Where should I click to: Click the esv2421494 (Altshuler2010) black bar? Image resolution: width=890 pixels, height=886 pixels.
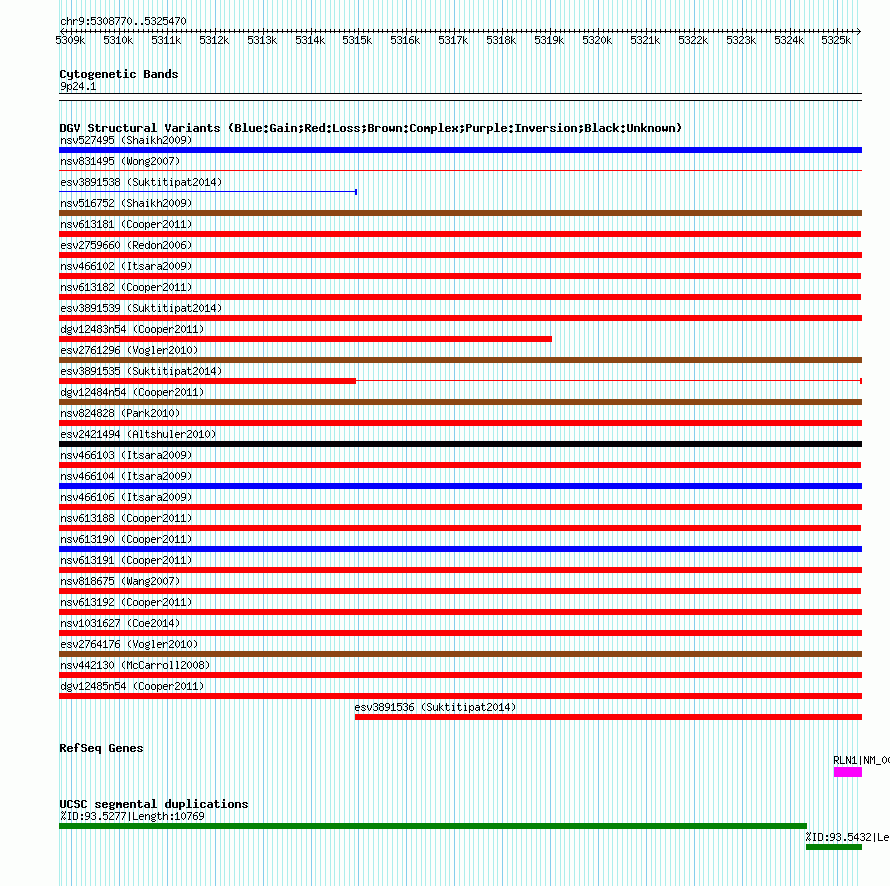click(460, 444)
